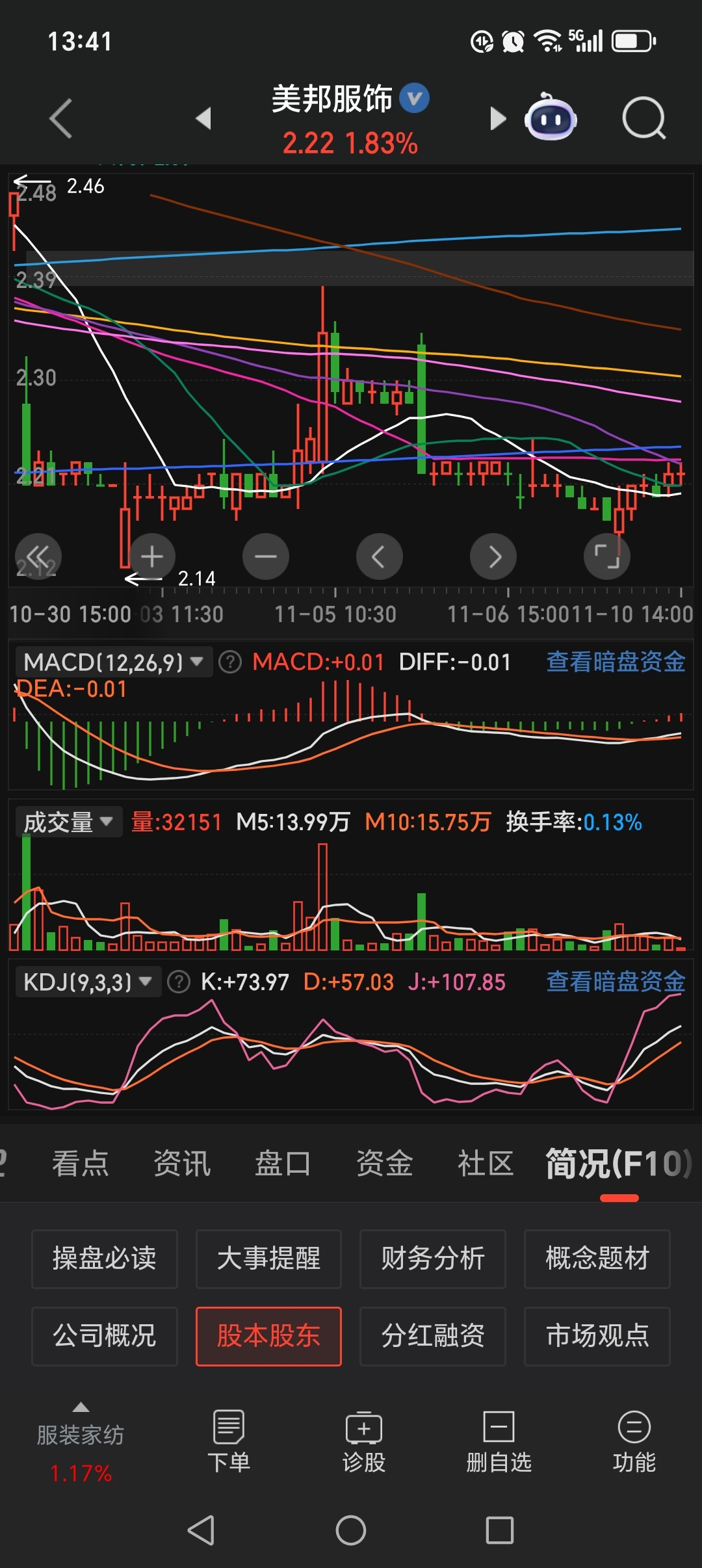This screenshot has height=1568, width=702.
Task: Tap the 2.14 low price label
Action: pyautogui.click(x=197, y=579)
